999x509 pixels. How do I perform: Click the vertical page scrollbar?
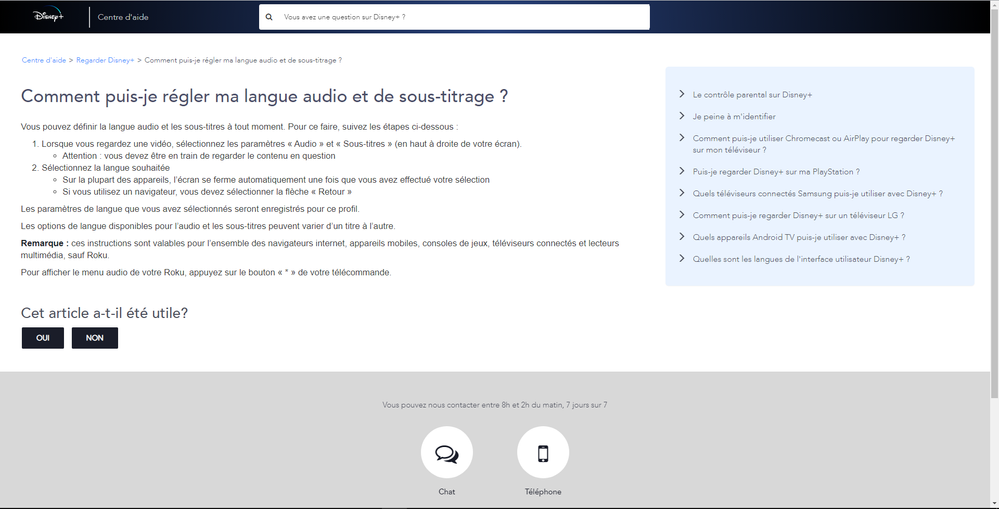click(995, 204)
